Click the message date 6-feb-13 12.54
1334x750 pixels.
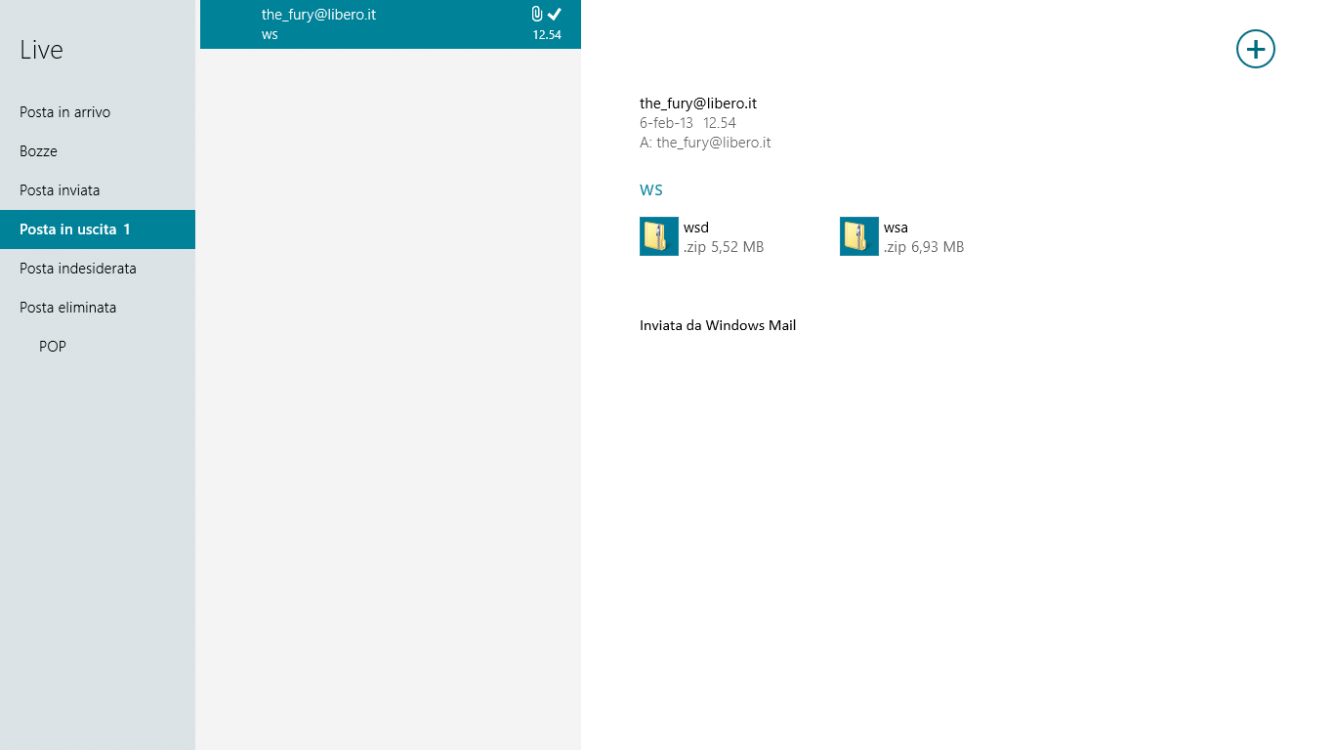tap(688, 123)
